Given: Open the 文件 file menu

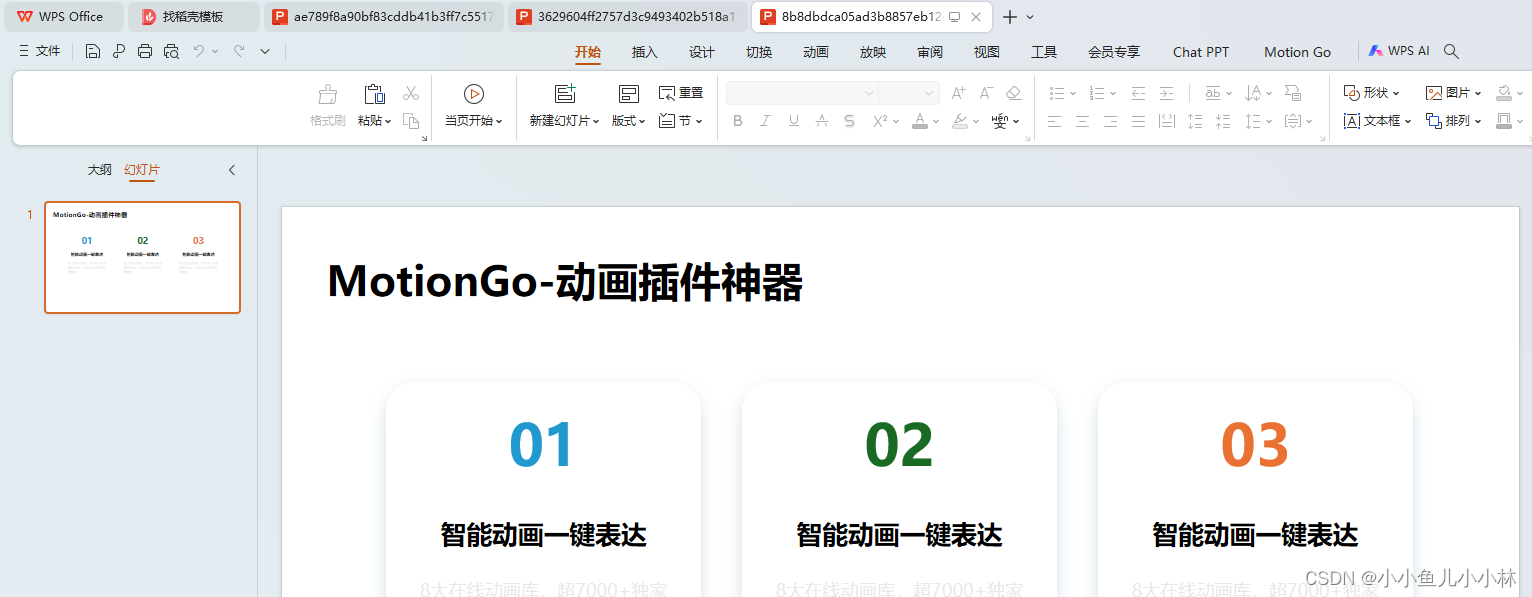Looking at the screenshot, I should (x=40, y=51).
